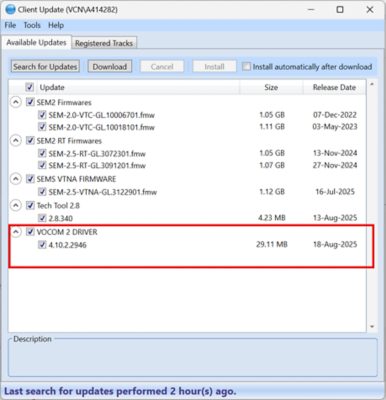Select the 4.10.2.2946 version row text

coord(68,245)
